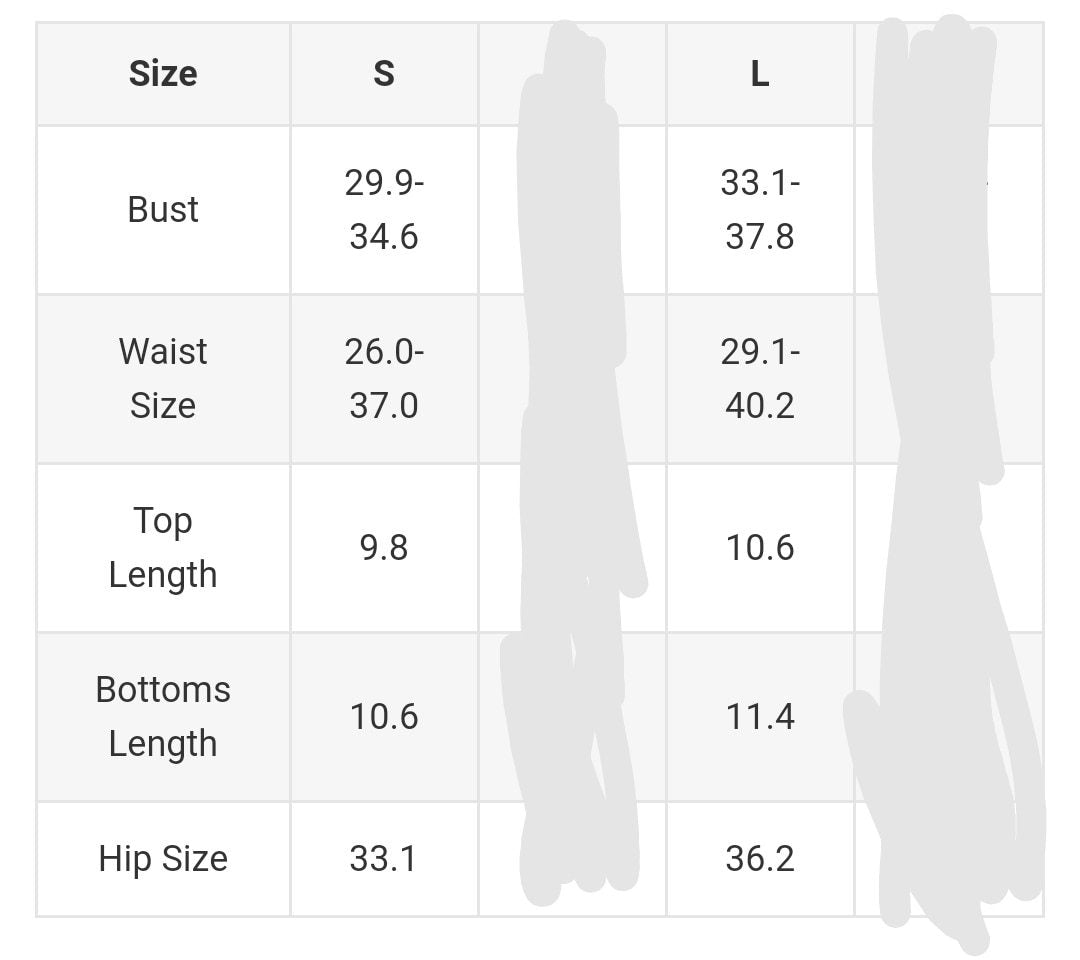Screen dimensions: 1080x960
Task: Click the Size column header cell
Action: [163, 74]
